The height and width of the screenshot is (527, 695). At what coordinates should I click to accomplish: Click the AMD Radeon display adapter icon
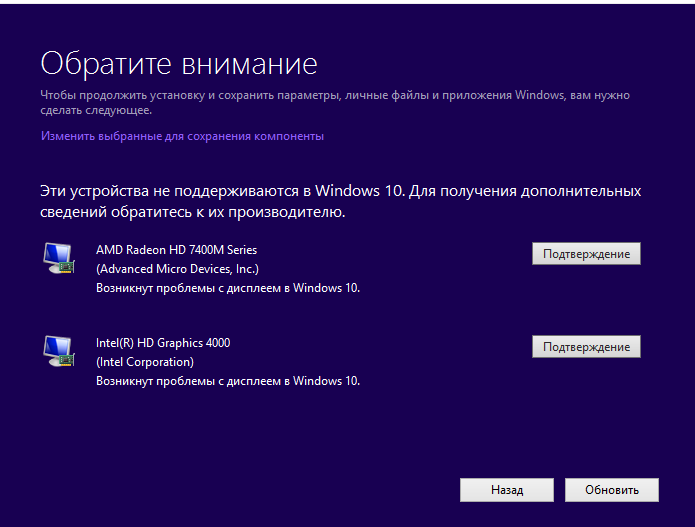[x=59, y=258]
